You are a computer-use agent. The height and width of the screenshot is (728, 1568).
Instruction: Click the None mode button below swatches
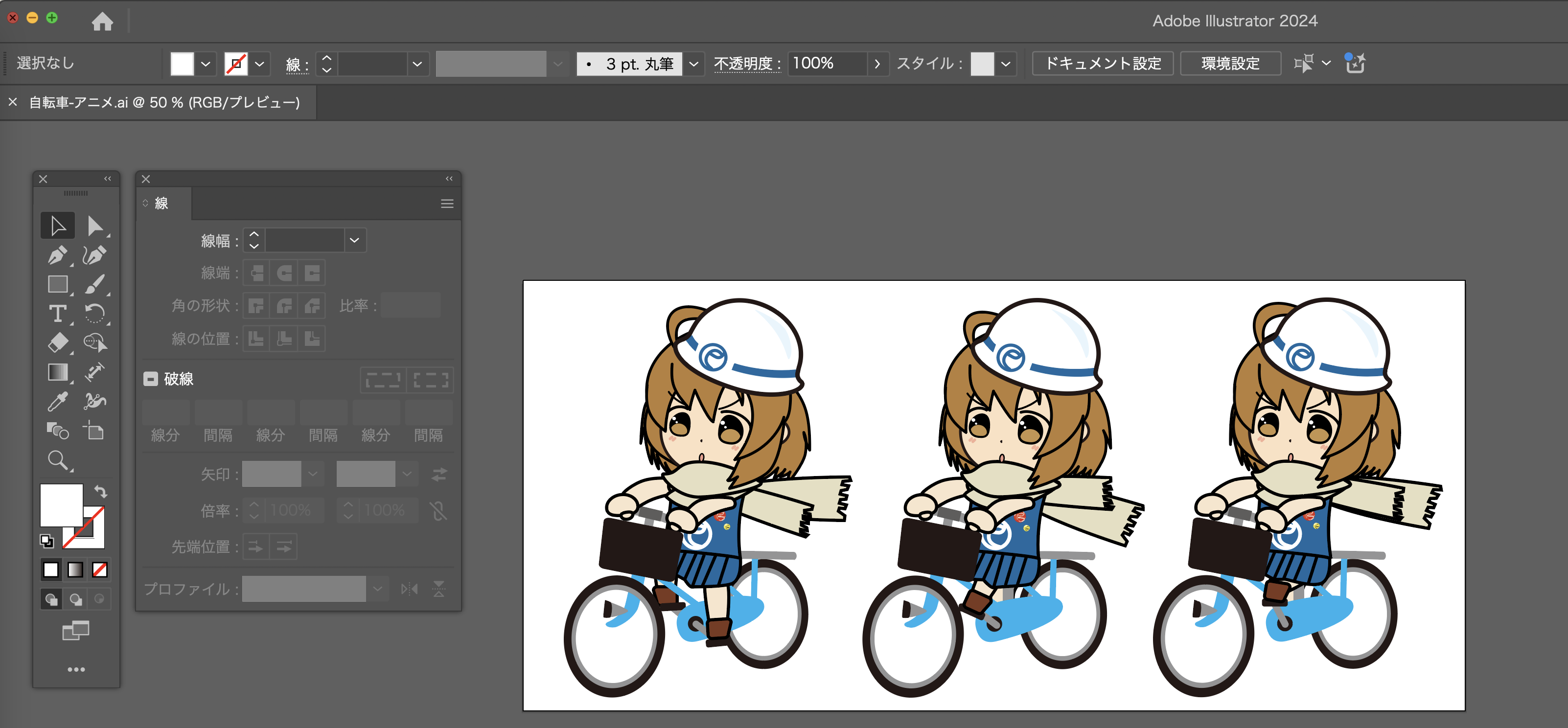coord(100,570)
